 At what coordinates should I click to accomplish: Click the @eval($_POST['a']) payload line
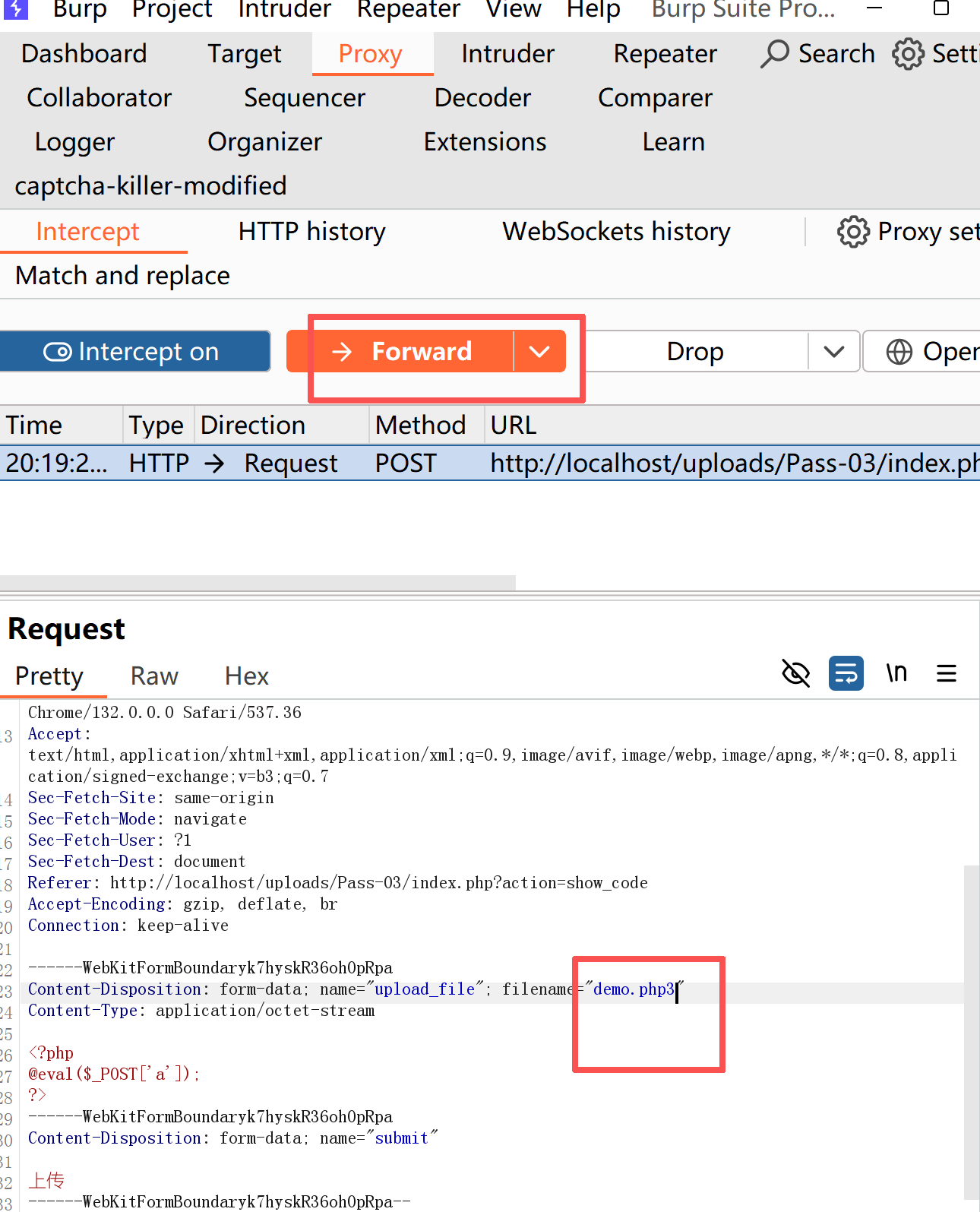114,1074
